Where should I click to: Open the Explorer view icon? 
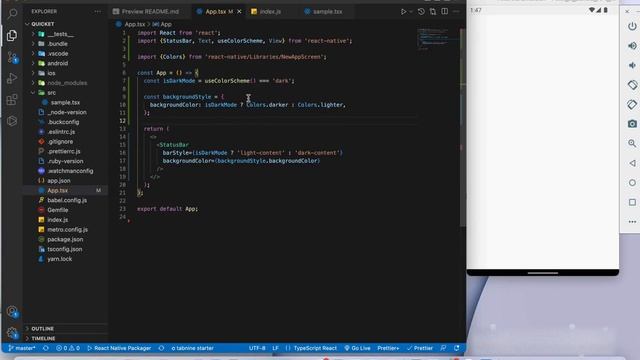[12, 36]
